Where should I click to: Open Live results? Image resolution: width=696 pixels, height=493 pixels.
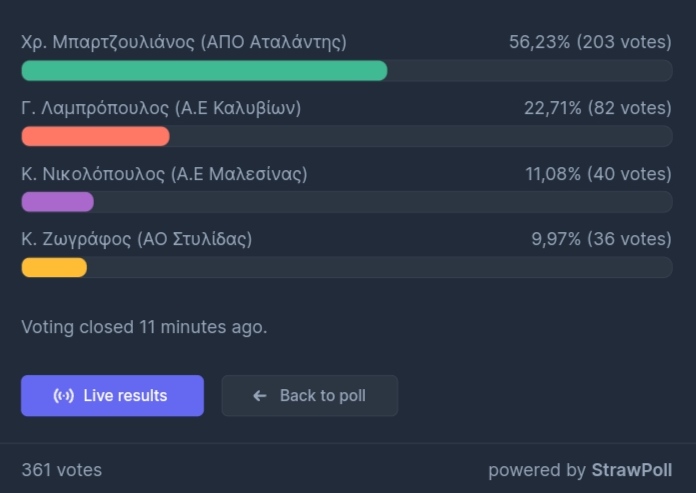pyautogui.click(x=112, y=395)
